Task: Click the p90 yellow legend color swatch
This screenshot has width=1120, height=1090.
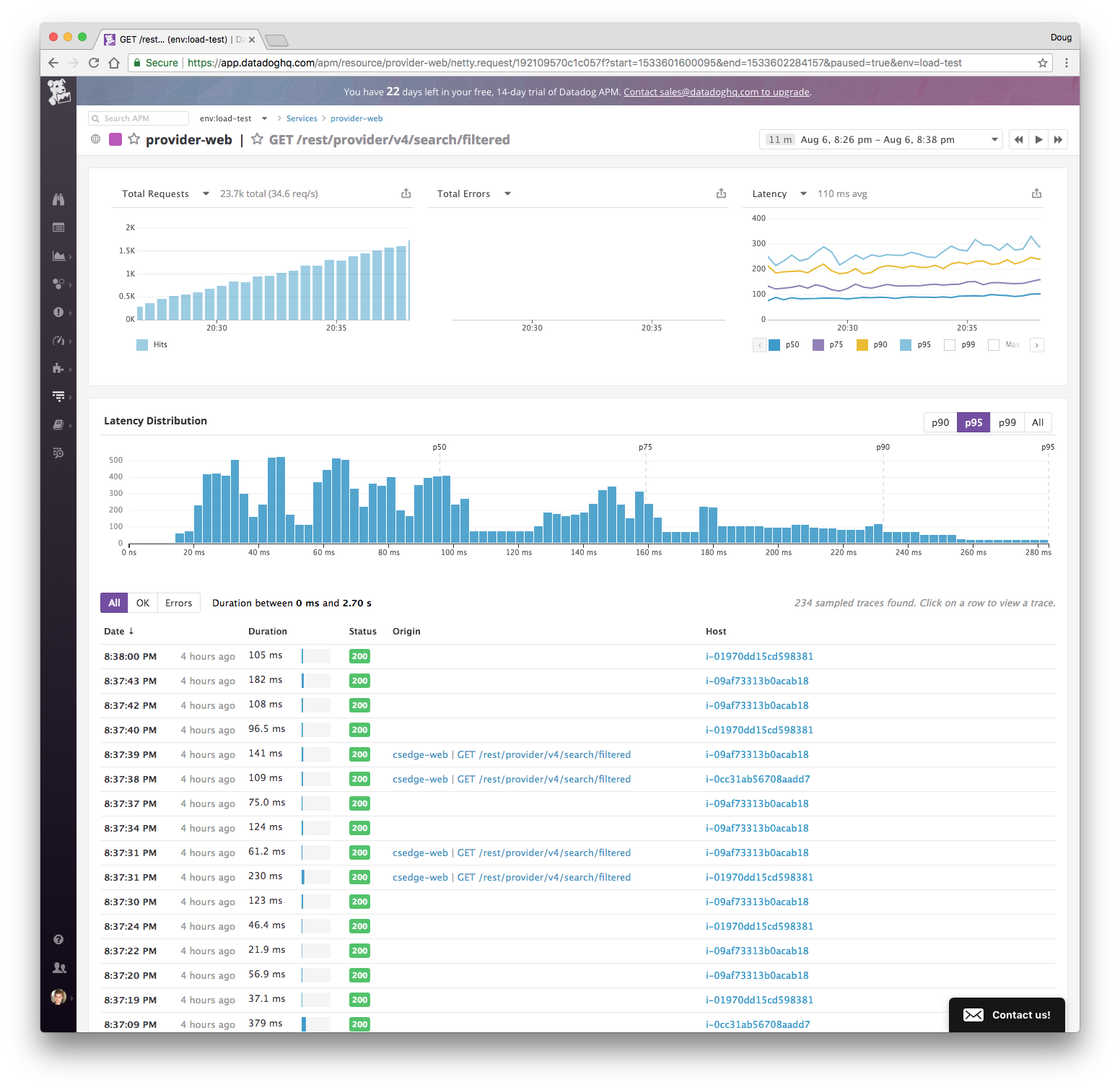Action: click(862, 345)
